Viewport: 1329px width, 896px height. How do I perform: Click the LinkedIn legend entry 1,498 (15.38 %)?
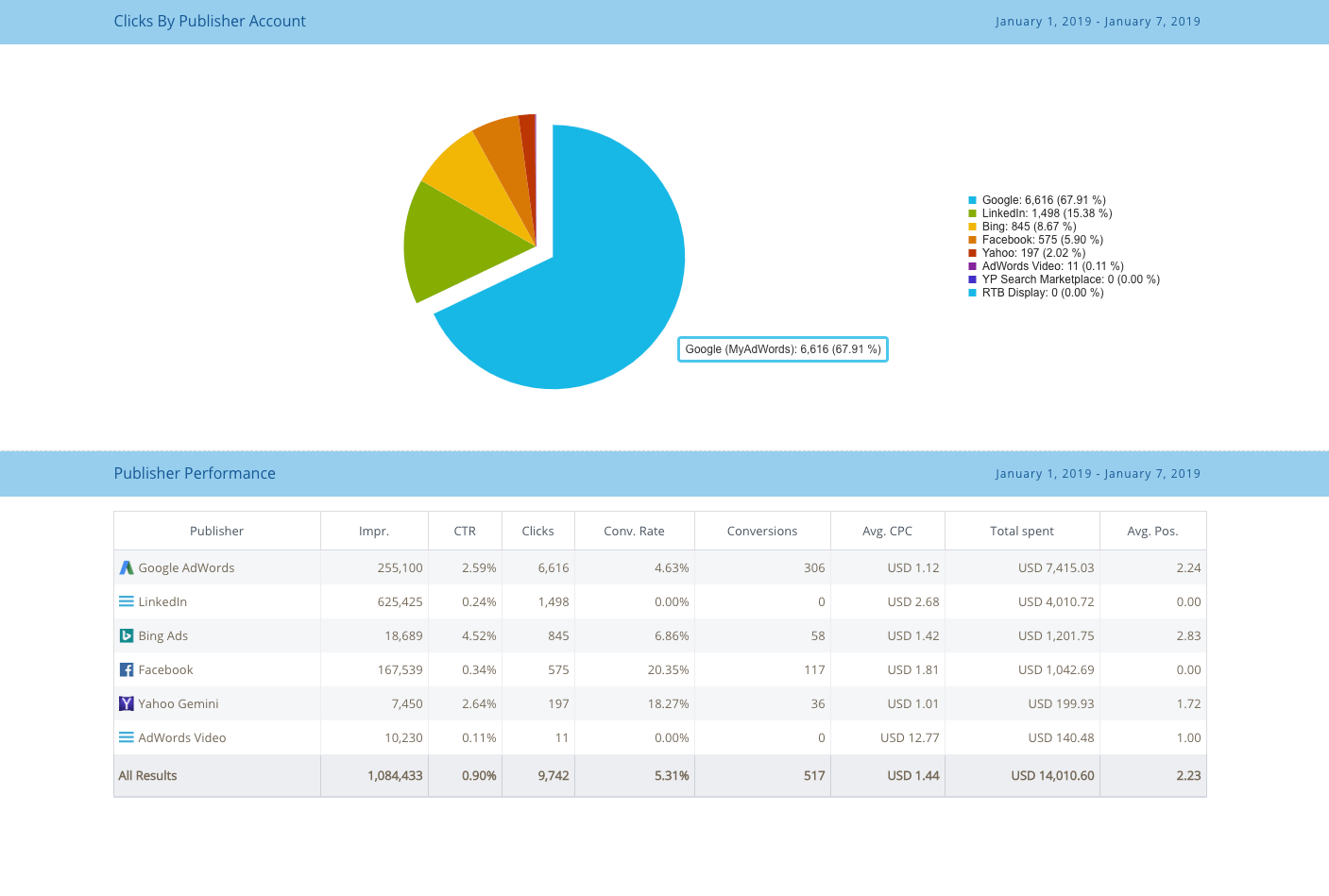pyautogui.click(x=1048, y=213)
